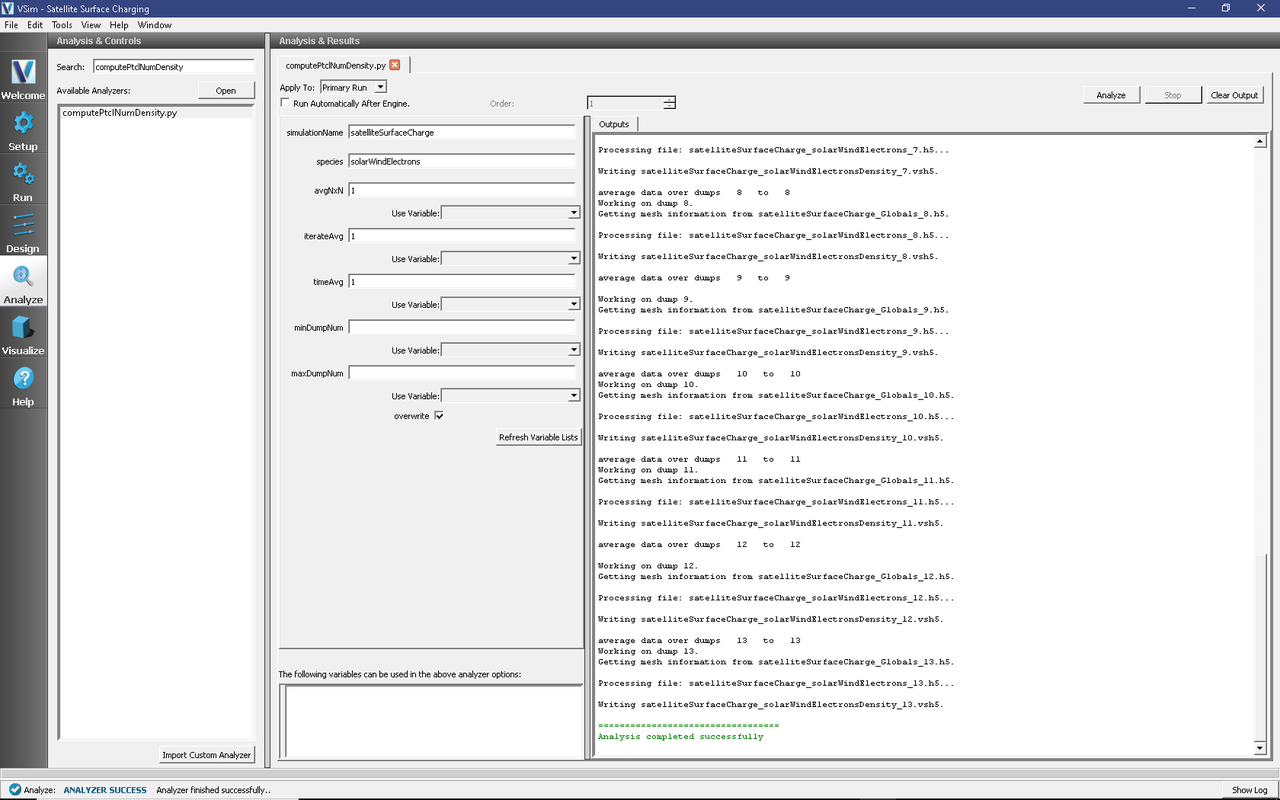
Task: Click the iterateAvg input field
Action: click(x=461, y=236)
